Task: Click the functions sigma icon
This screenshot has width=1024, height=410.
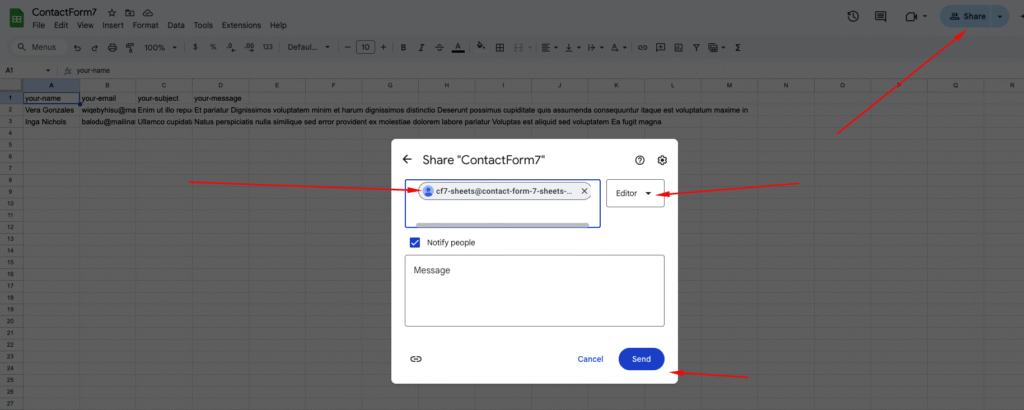Action: 738,48
